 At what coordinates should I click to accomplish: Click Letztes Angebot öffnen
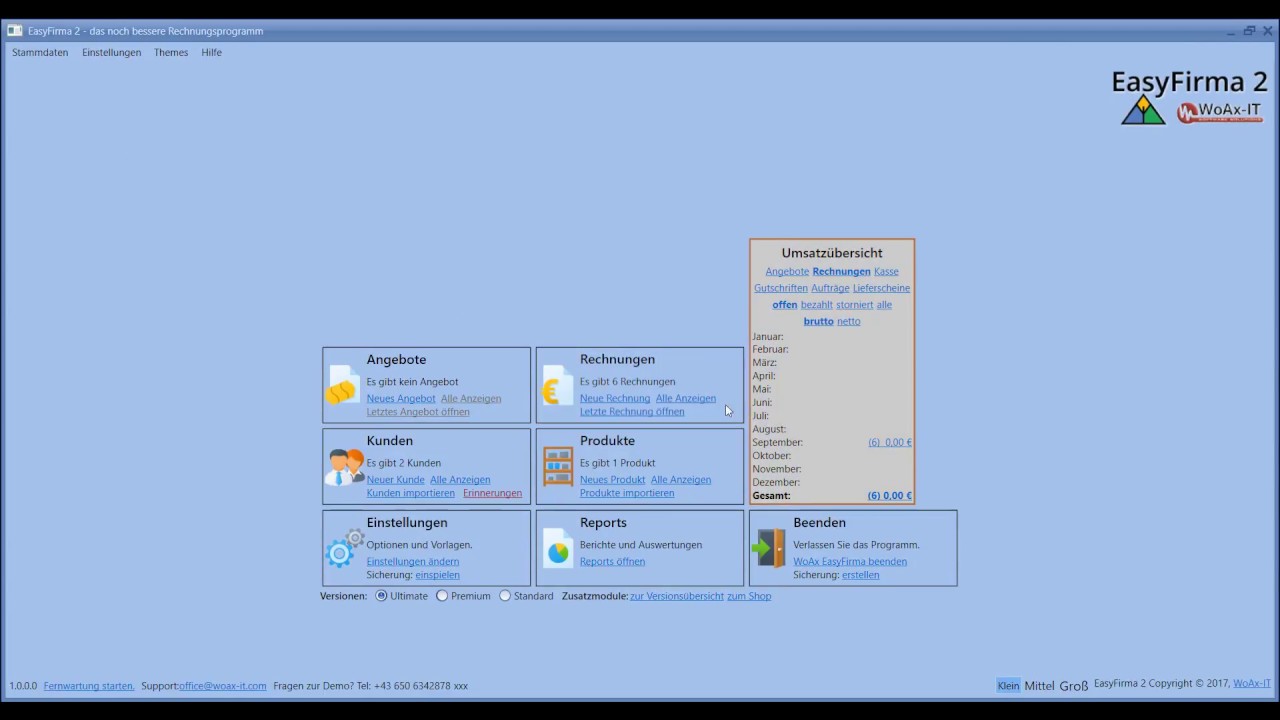click(x=418, y=412)
